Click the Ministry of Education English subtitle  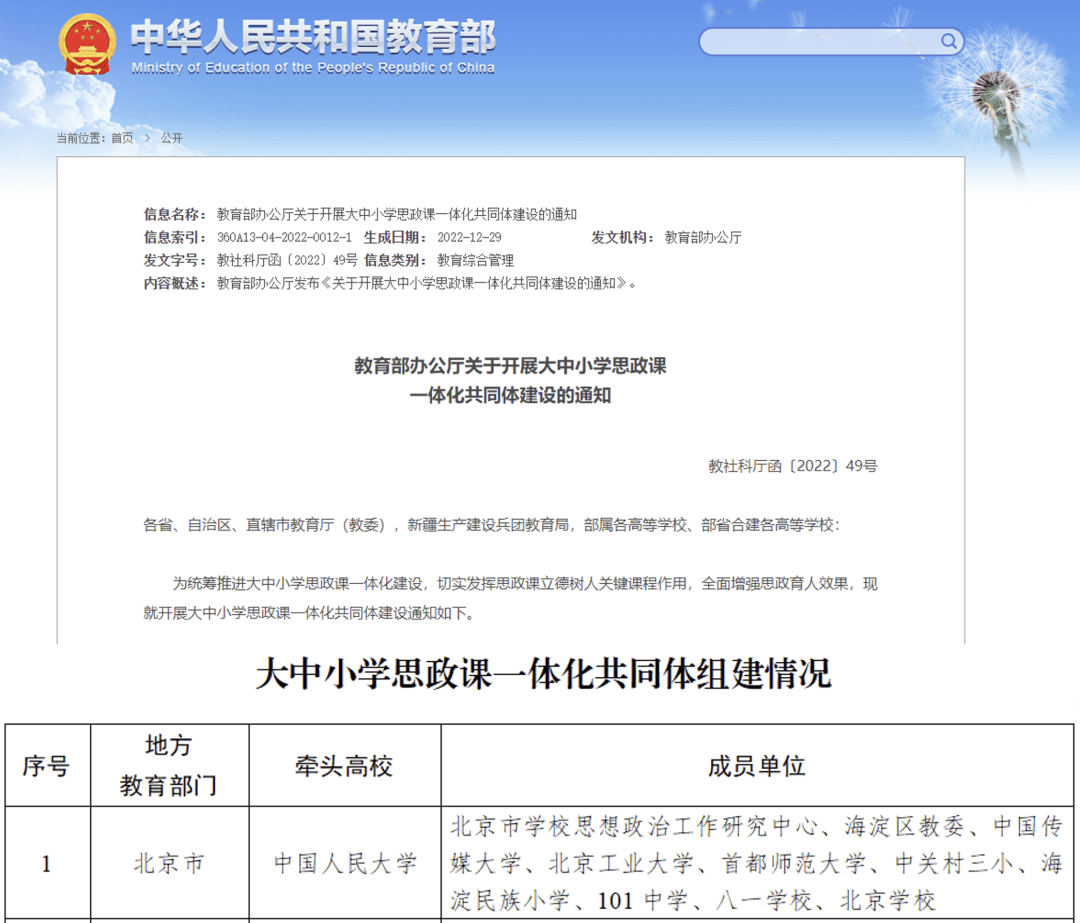coord(313,68)
